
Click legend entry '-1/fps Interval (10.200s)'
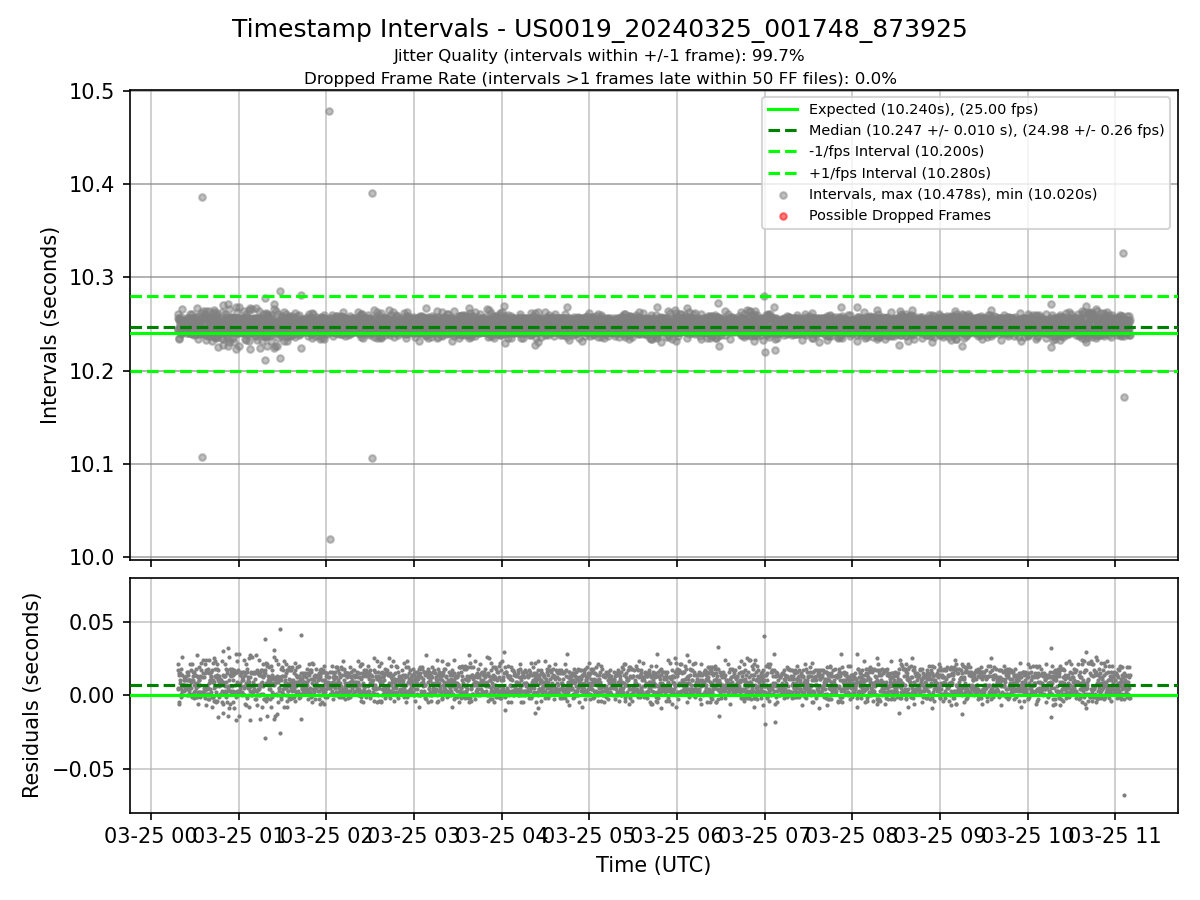(896, 151)
